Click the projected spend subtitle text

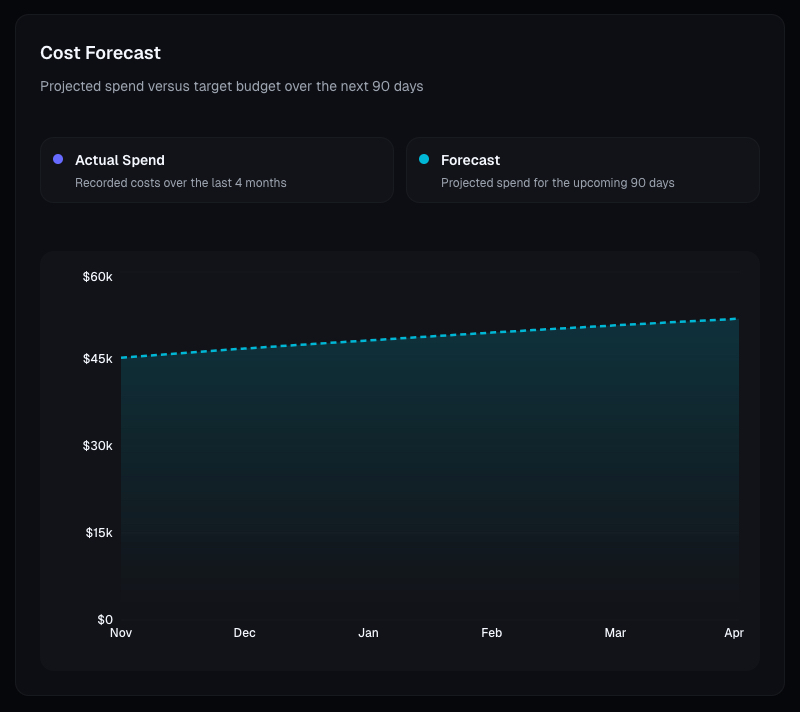tap(231, 87)
